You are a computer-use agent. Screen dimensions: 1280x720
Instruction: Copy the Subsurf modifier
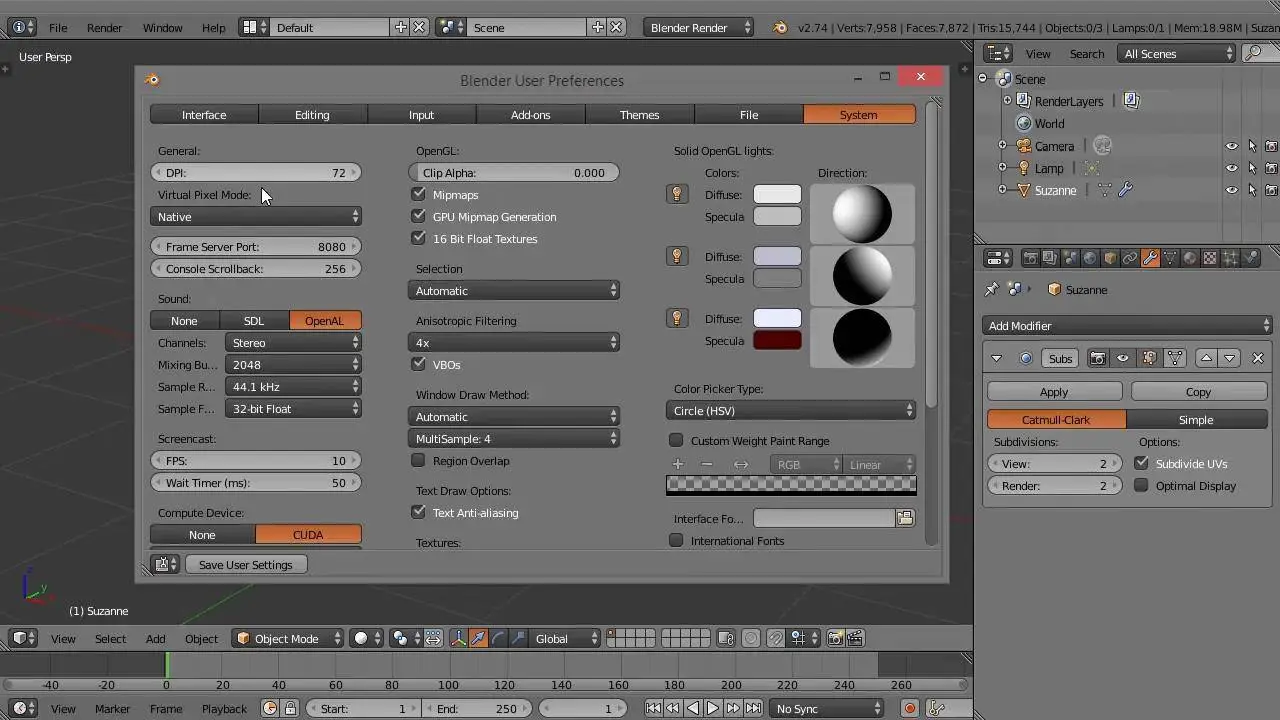click(1198, 392)
